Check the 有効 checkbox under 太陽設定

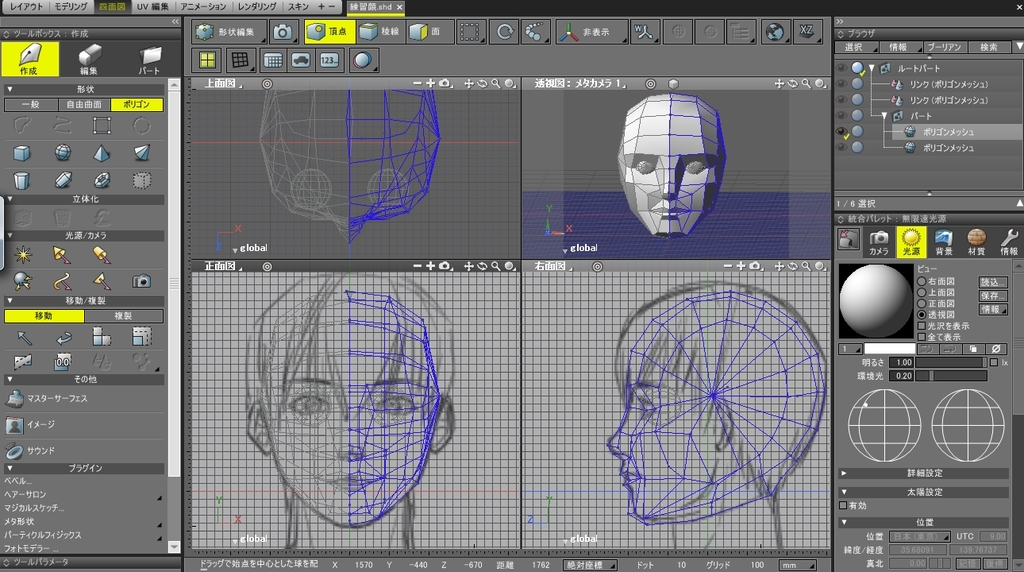pos(843,506)
